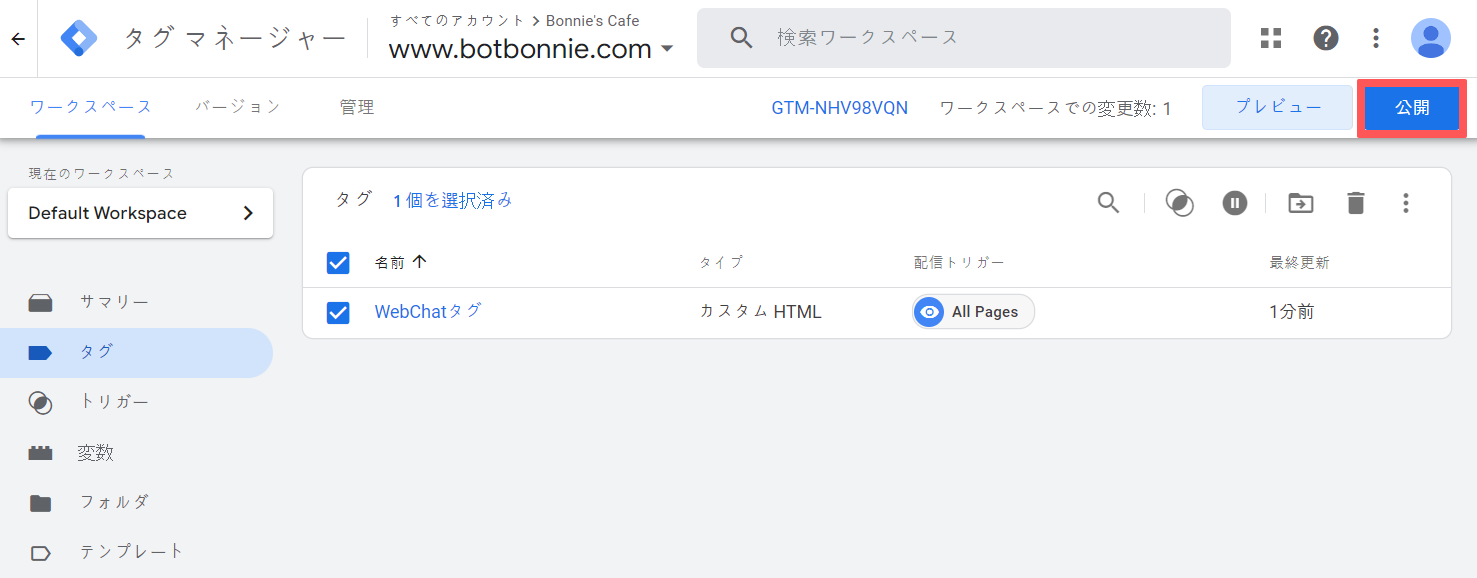Click ワークスペースでの変更数: 1 text

click(1055, 108)
